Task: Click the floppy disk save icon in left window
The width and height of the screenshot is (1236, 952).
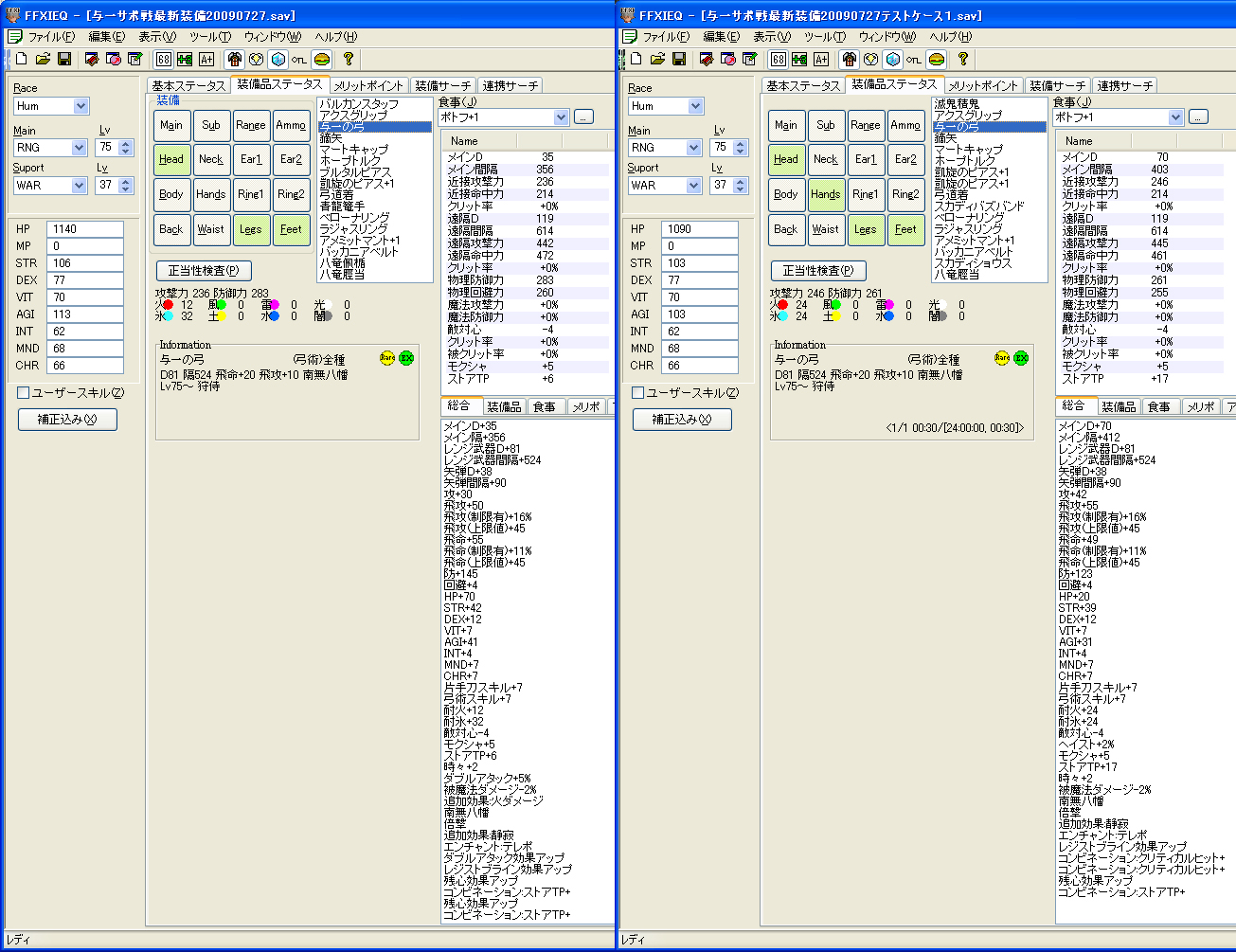Action: pyautogui.click(x=64, y=59)
